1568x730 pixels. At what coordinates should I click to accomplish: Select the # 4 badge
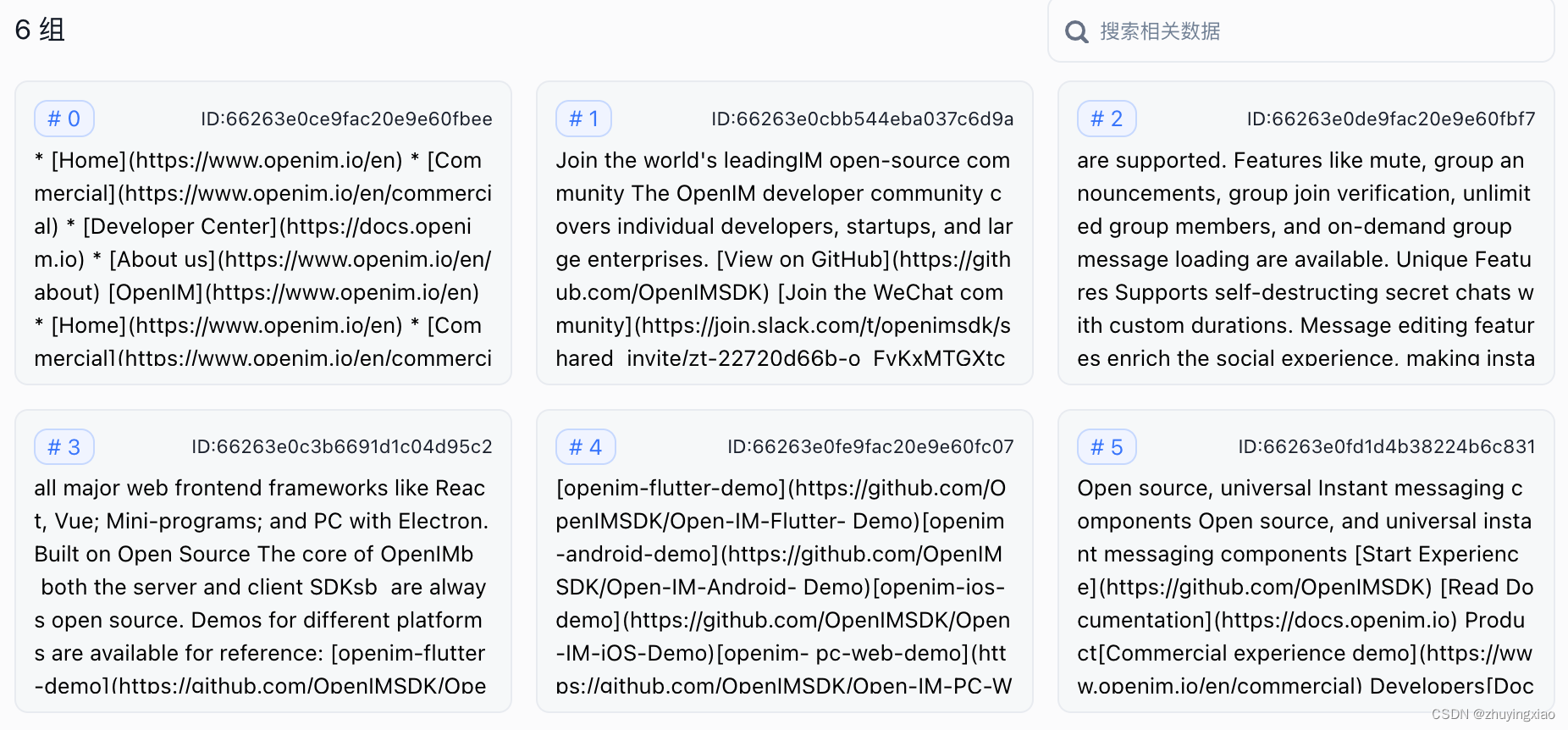[x=586, y=447]
